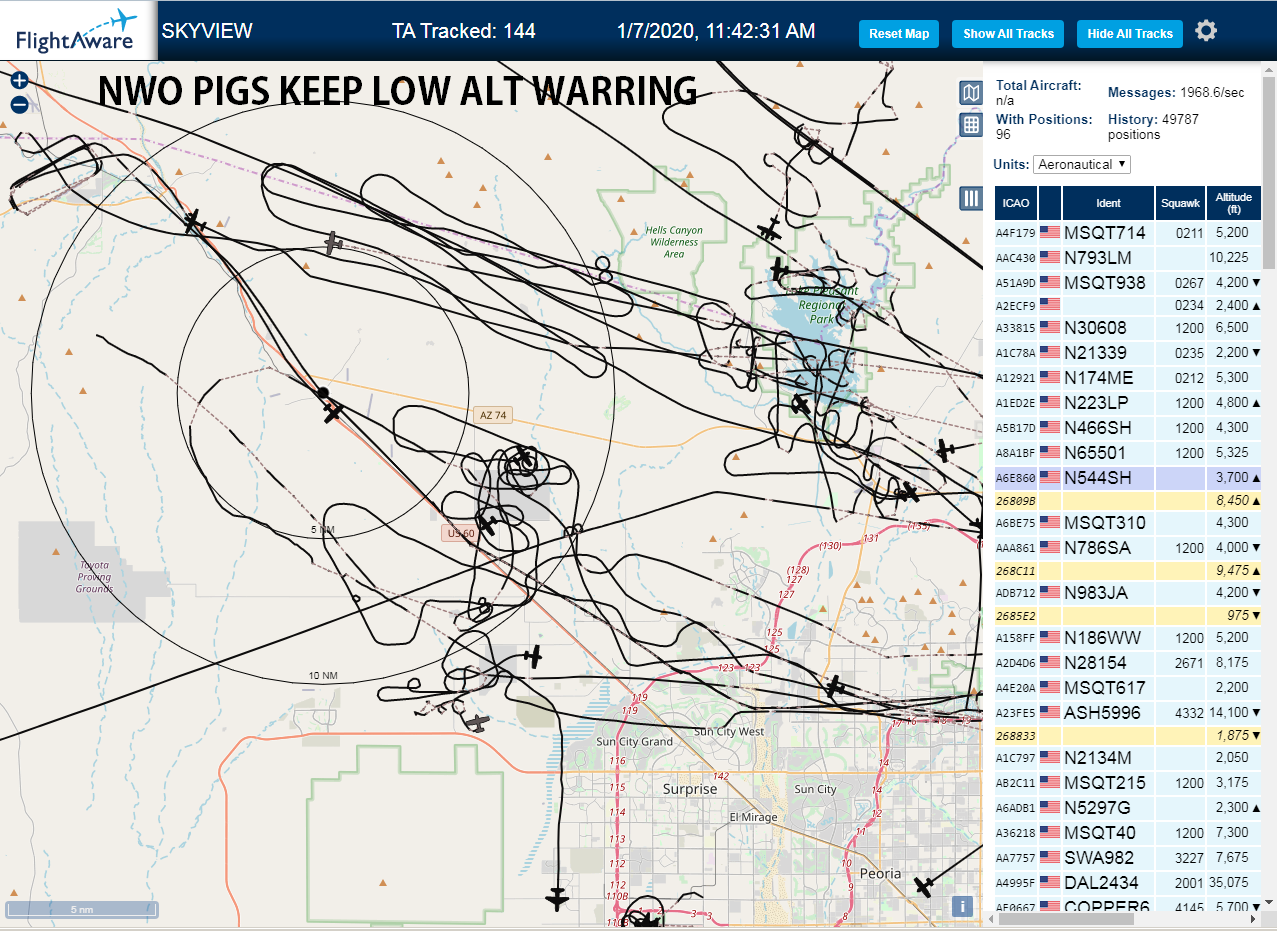Image resolution: width=1277 pixels, height=931 pixels.
Task: Zoom out with the minus map control
Action: tap(19, 104)
